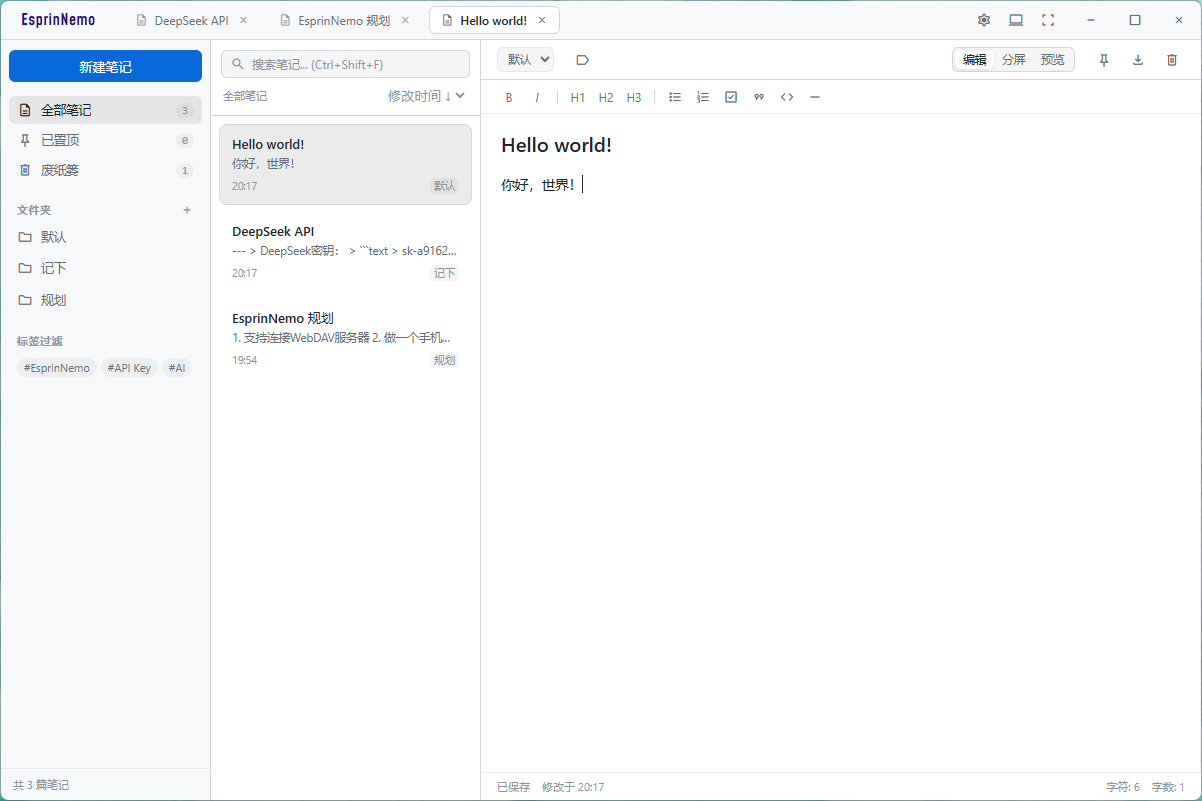Viewport: 1202px width, 801px height.
Task: Click the 修改于 20:17 status text
Action: point(573,787)
